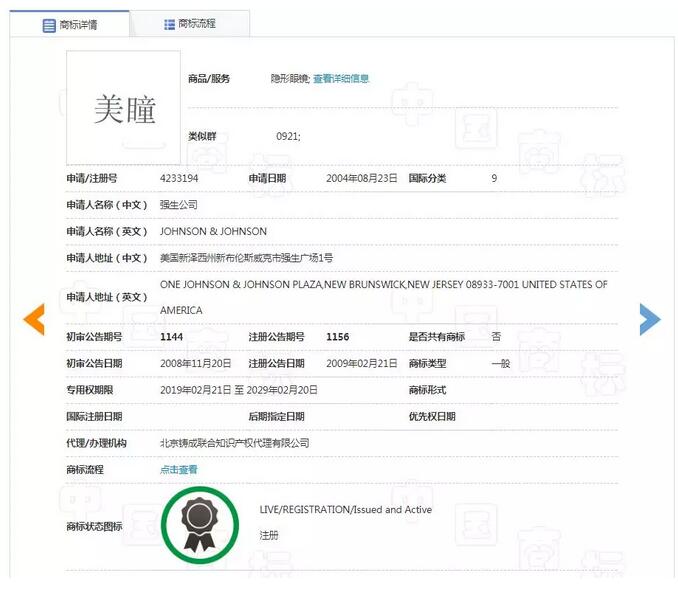Viewport: 678px width, 594px height.
Task: Select preliminary announcement date 2008年11月20日
Action: 195,364
